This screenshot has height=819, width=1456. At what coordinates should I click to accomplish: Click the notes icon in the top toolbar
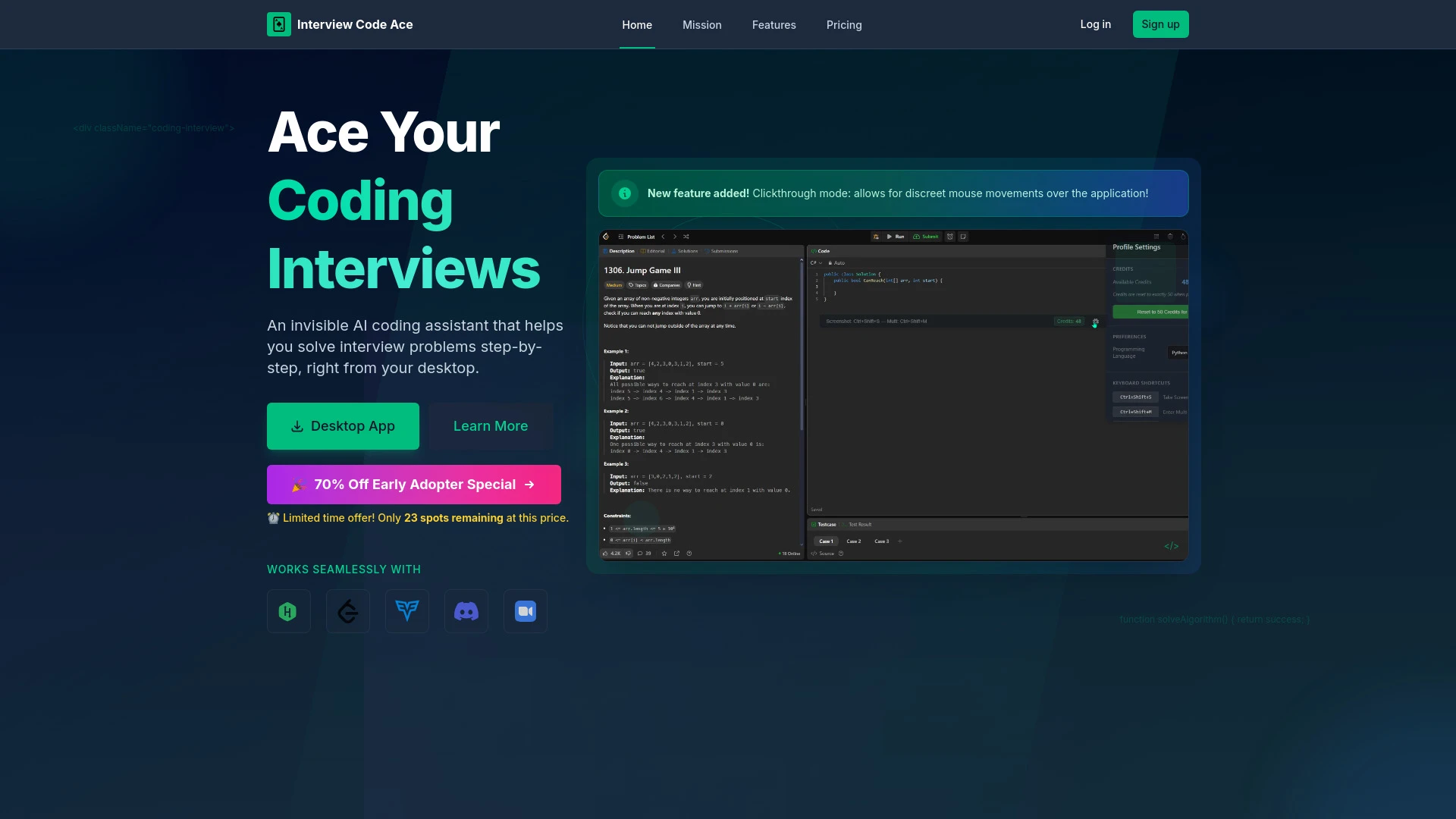click(x=963, y=237)
